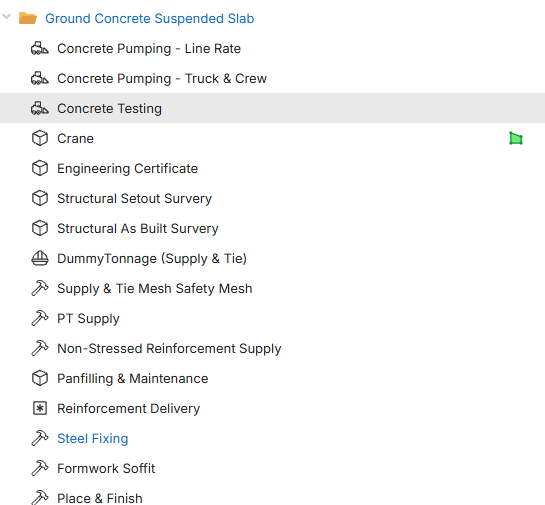This screenshot has width=545, height=505.
Task: Open the Steel Fixing link
Action: 92,439
